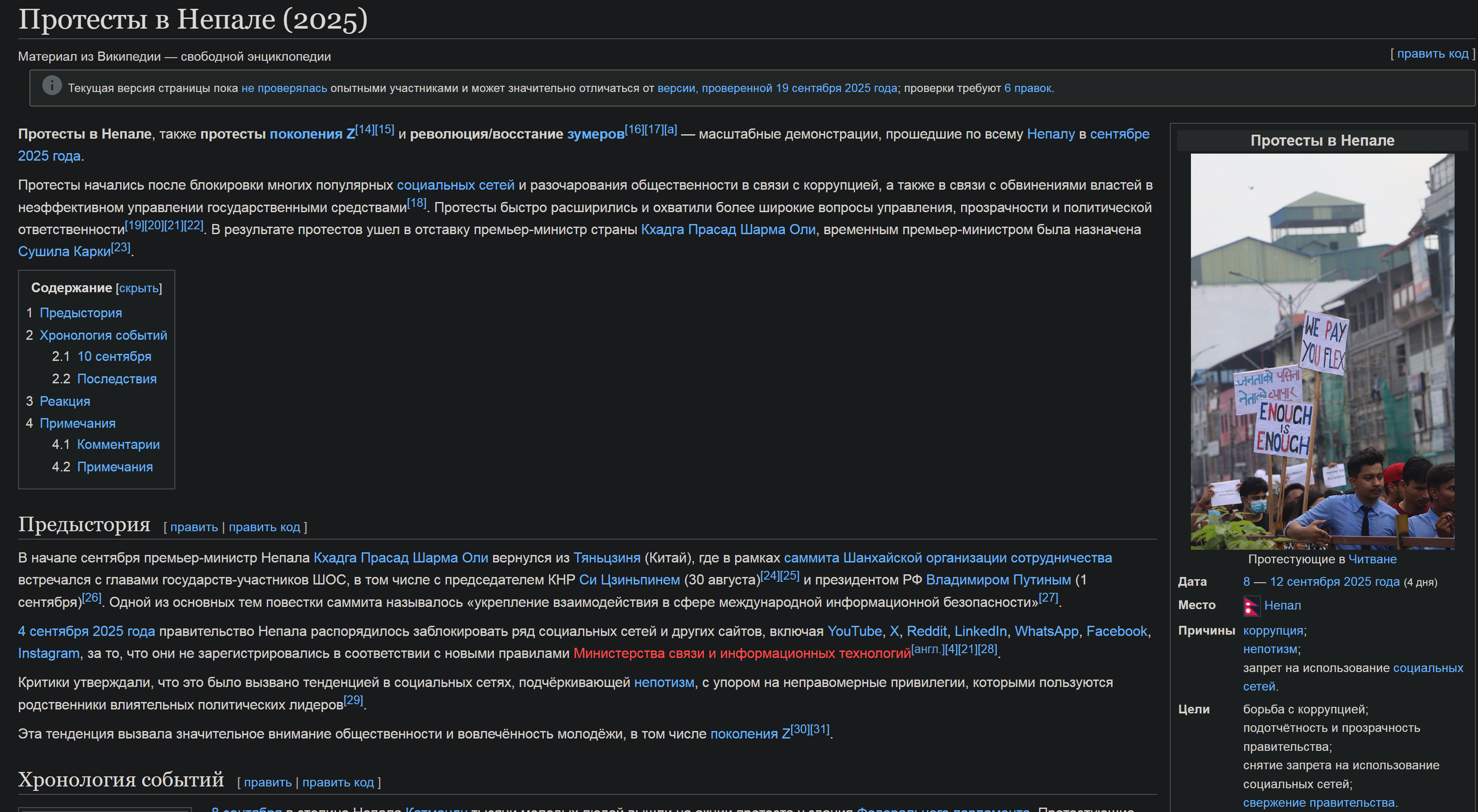The height and width of the screenshot is (812, 1478).
Task: Click the Nepal flag icon in infobox
Action: [x=1251, y=606]
